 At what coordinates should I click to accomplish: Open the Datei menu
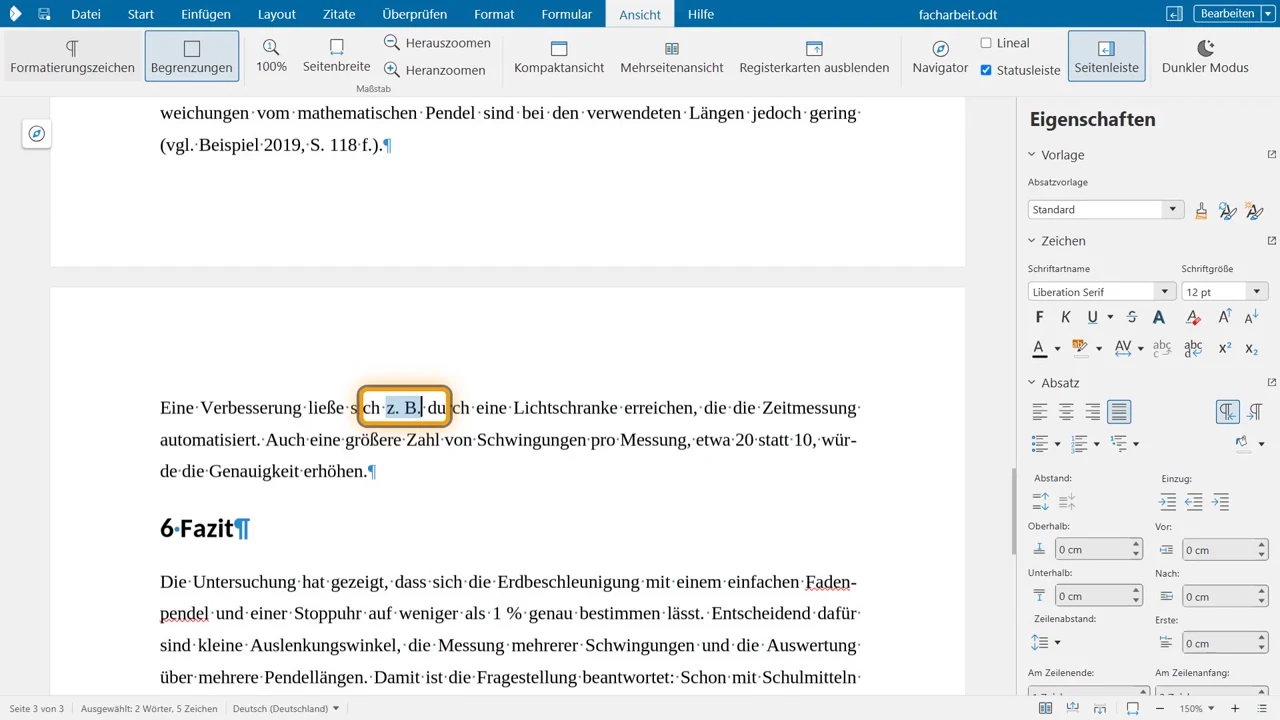[86, 14]
